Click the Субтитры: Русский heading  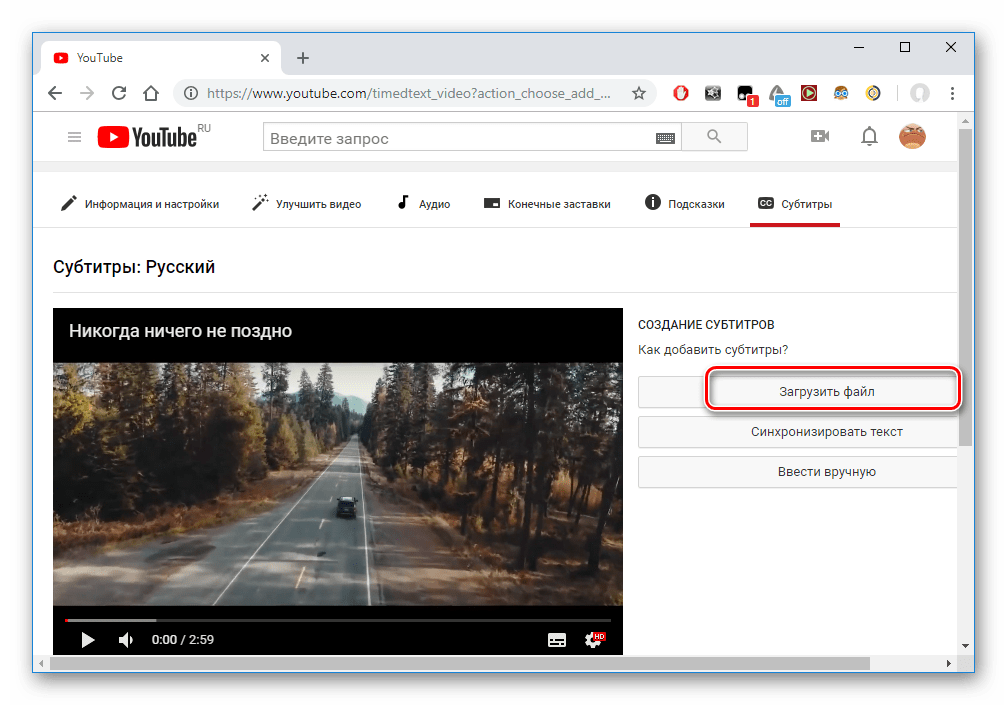134,267
